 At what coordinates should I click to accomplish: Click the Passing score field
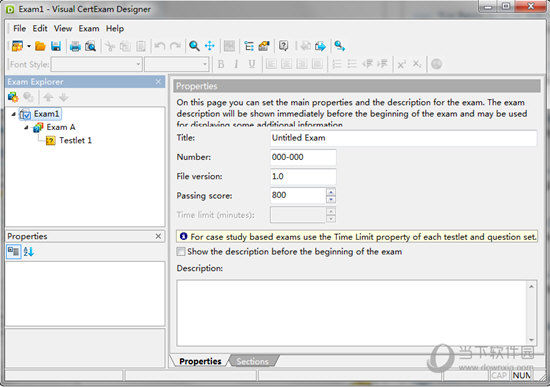click(x=298, y=195)
